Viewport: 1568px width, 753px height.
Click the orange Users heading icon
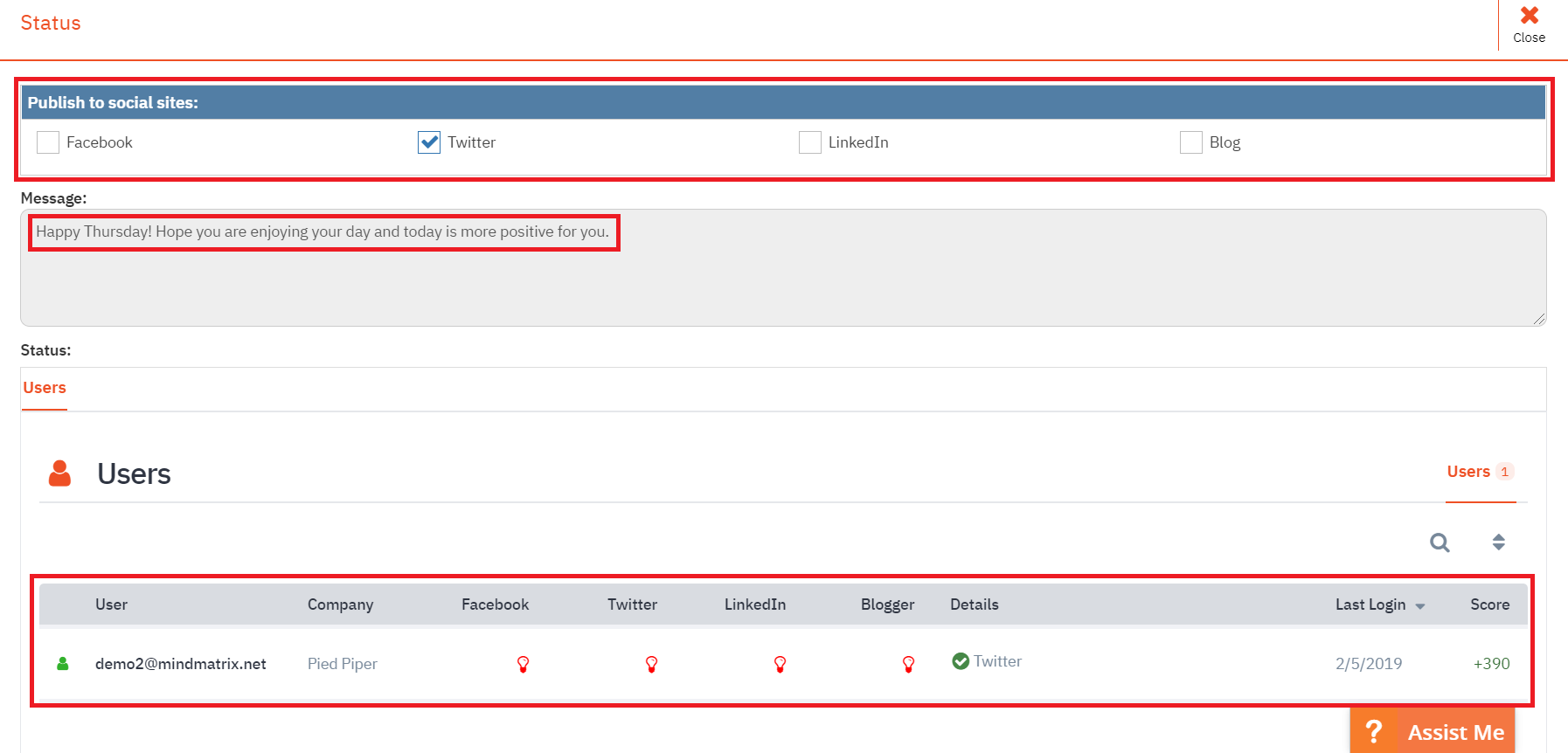pos(59,473)
